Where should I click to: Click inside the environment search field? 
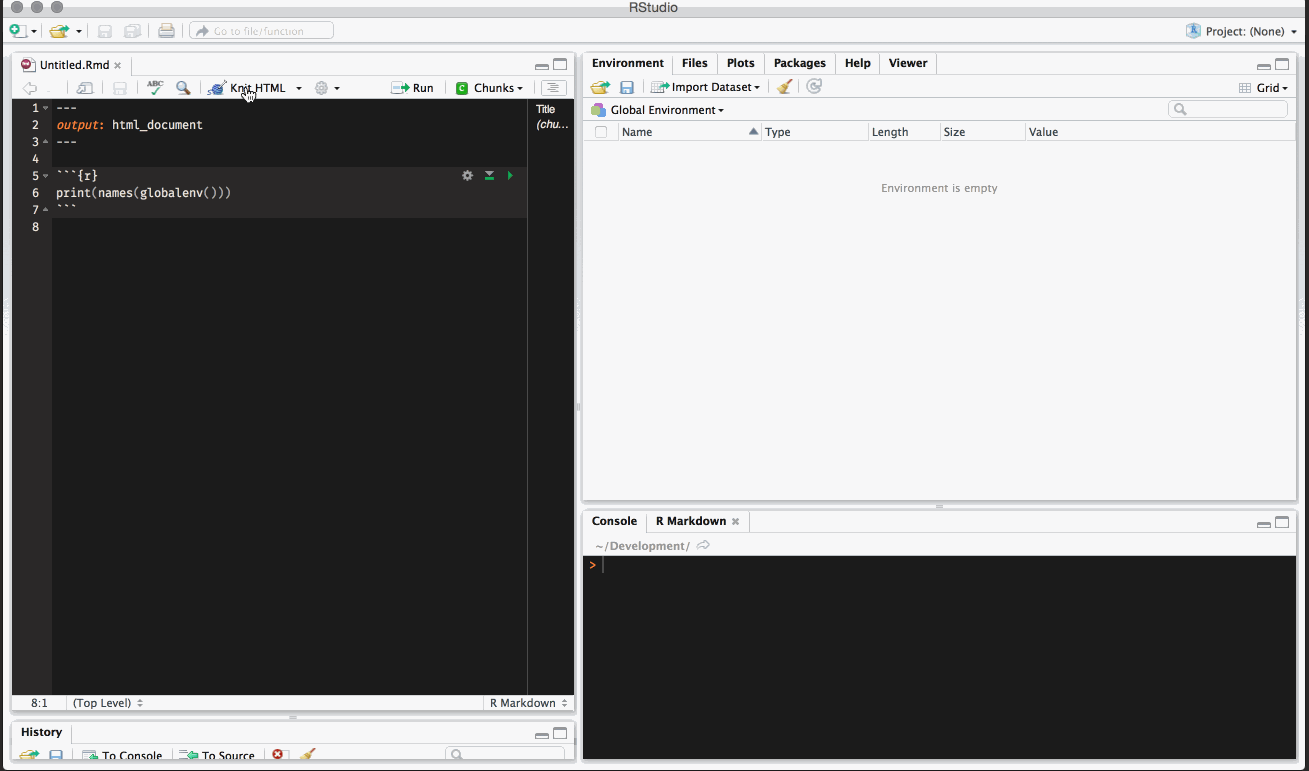coord(1228,108)
